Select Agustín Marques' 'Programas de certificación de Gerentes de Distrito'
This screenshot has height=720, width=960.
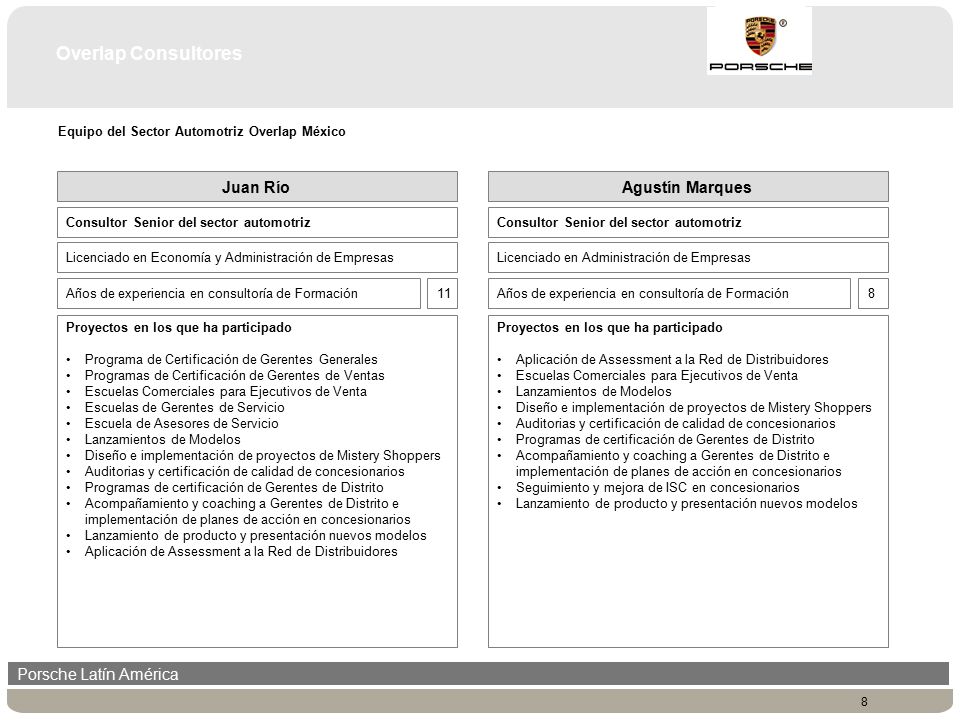665,439
